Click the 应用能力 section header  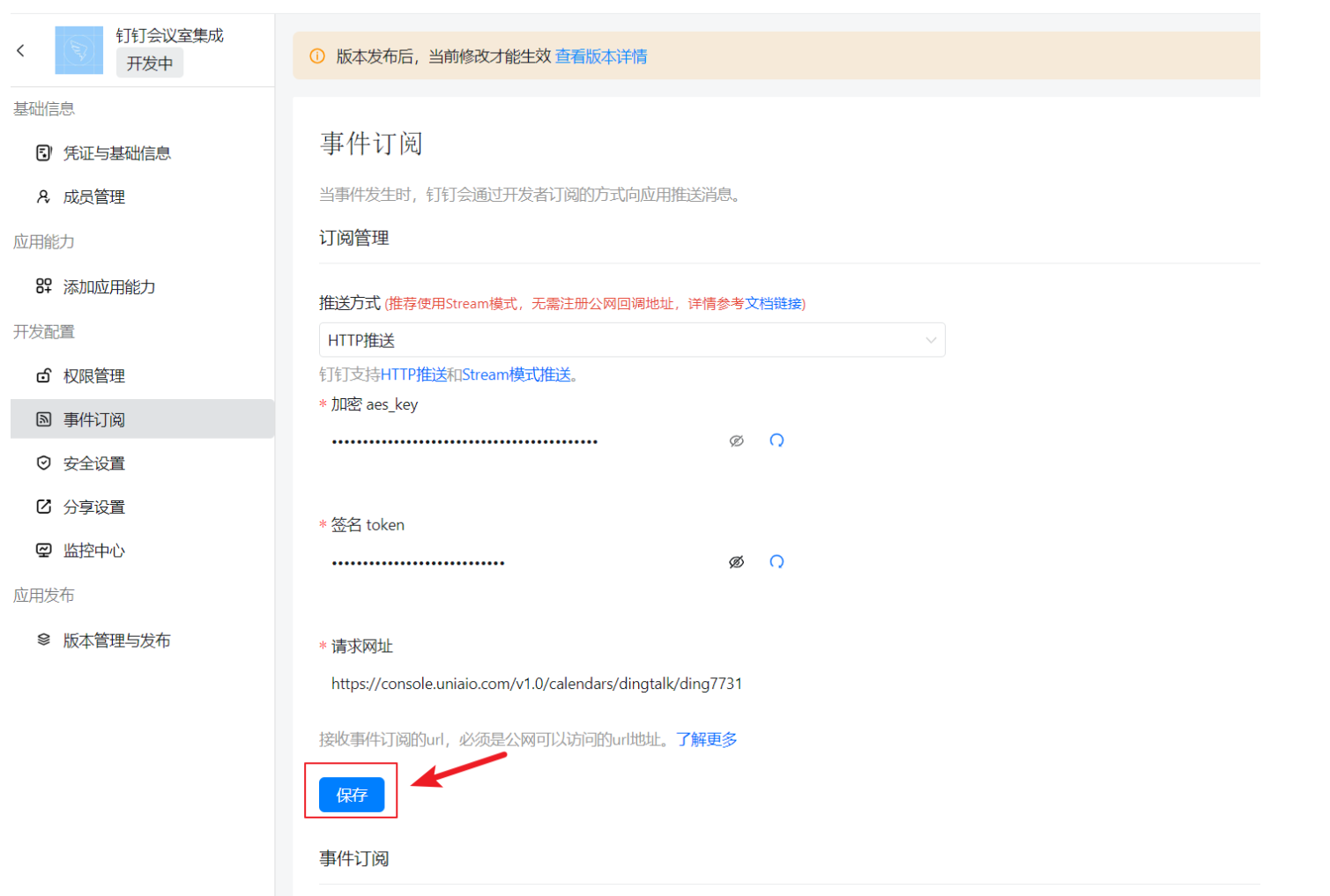tap(44, 242)
